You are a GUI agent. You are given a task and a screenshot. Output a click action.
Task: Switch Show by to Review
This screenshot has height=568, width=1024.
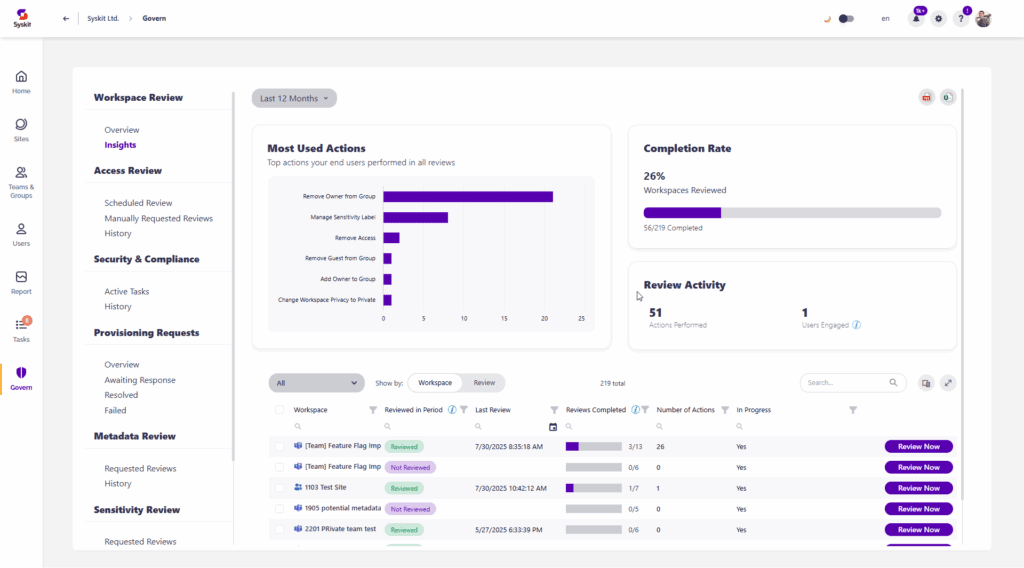pyautogui.click(x=484, y=383)
